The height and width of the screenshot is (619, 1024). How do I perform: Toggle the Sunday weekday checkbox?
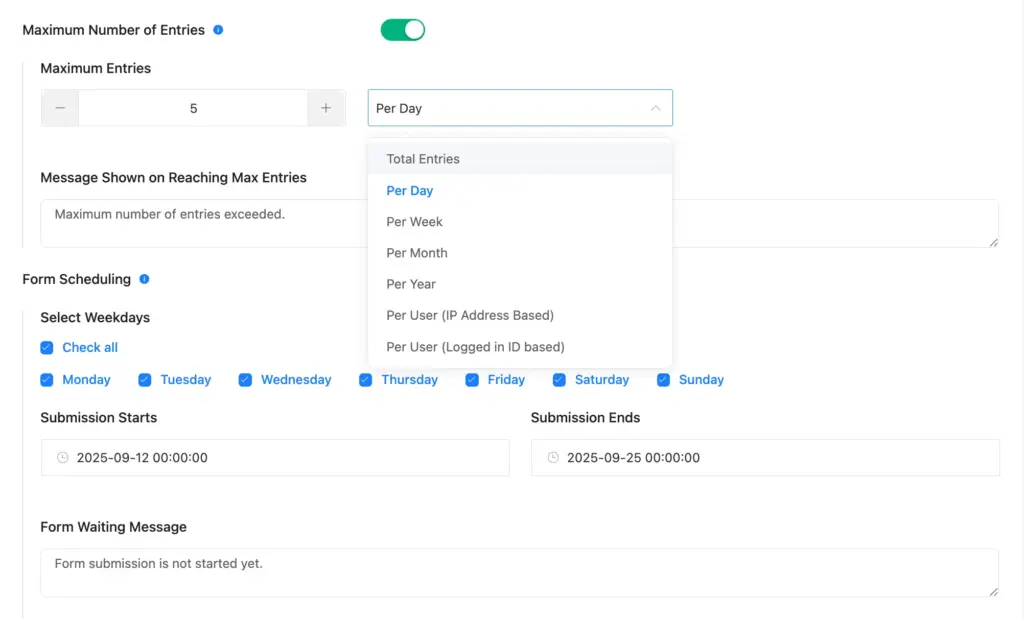click(x=663, y=380)
